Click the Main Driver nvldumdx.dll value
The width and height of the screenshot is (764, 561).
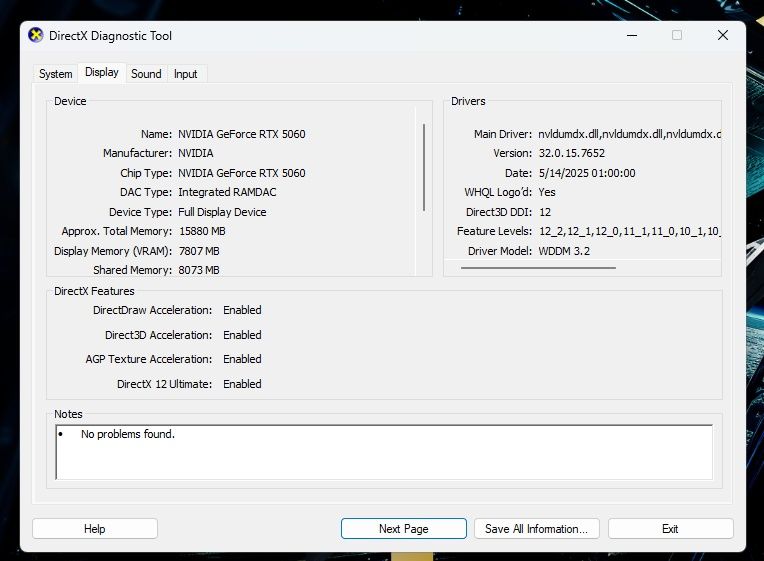click(630, 134)
